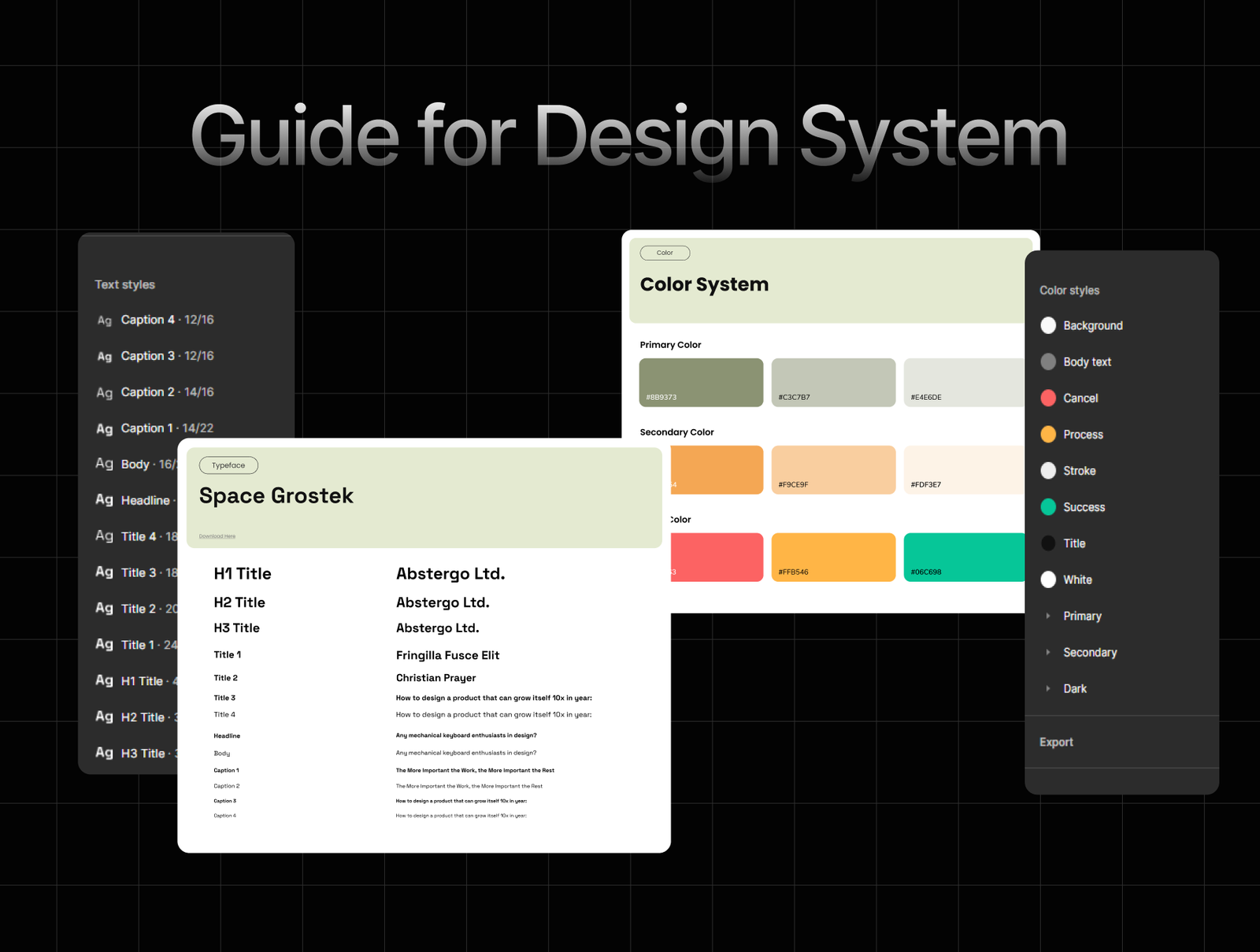Open the Export section
1260x952 pixels.
1056,742
